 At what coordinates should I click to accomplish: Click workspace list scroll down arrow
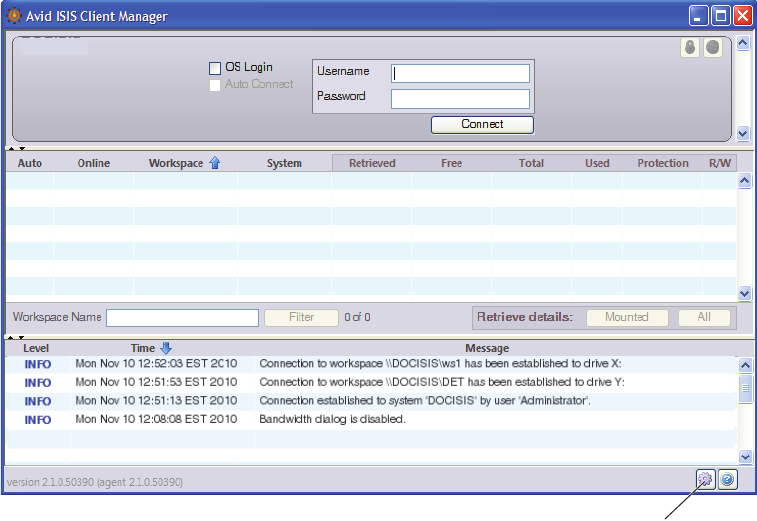pyautogui.click(x=744, y=293)
